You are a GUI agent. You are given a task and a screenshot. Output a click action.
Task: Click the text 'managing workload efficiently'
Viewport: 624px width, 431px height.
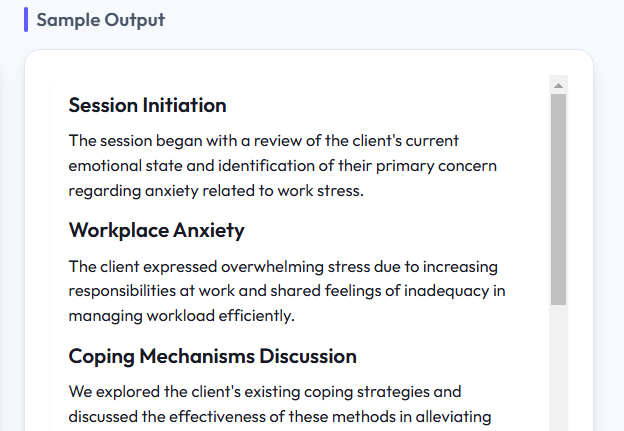click(181, 316)
